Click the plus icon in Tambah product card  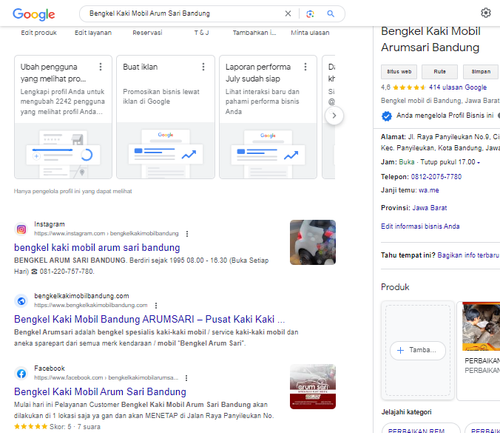coord(401,350)
